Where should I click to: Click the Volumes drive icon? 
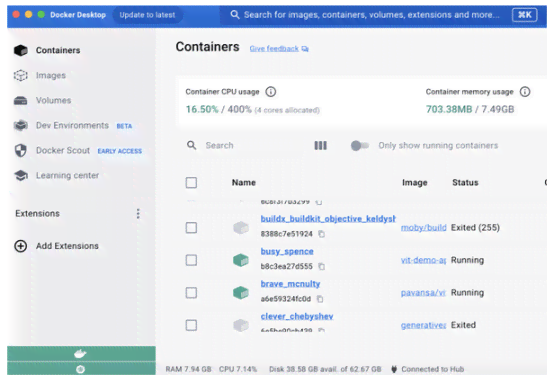(x=20, y=101)
